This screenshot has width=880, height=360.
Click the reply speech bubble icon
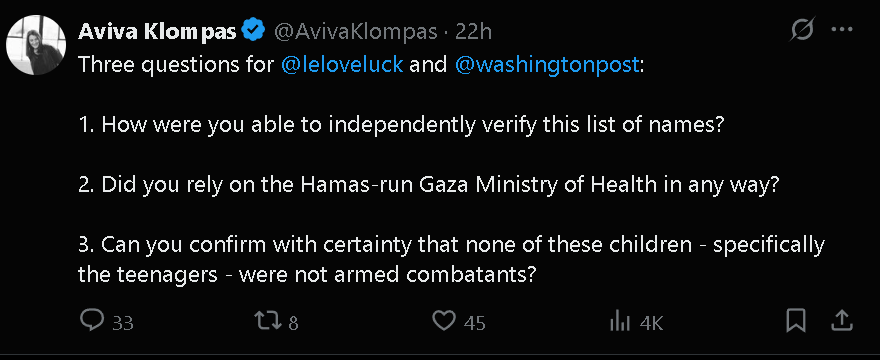coord(92,321)
